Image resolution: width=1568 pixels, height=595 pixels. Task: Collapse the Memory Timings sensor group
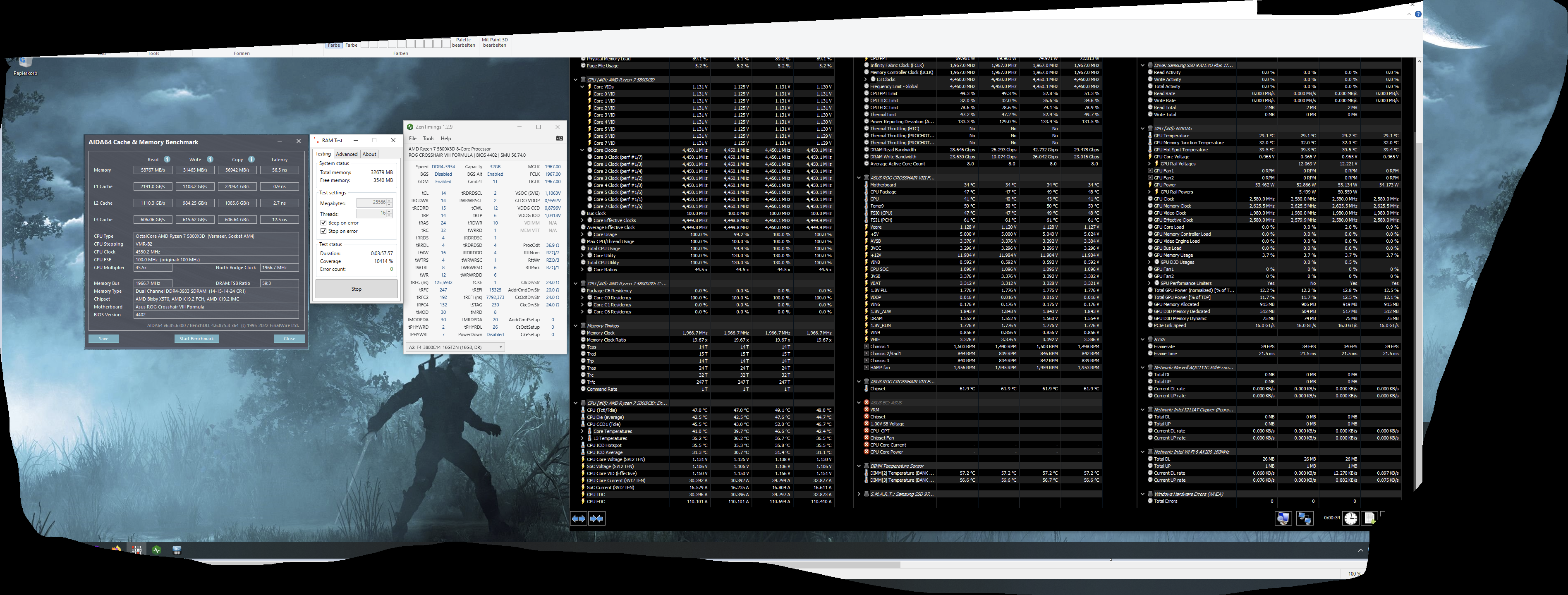[x=575, y=325]
